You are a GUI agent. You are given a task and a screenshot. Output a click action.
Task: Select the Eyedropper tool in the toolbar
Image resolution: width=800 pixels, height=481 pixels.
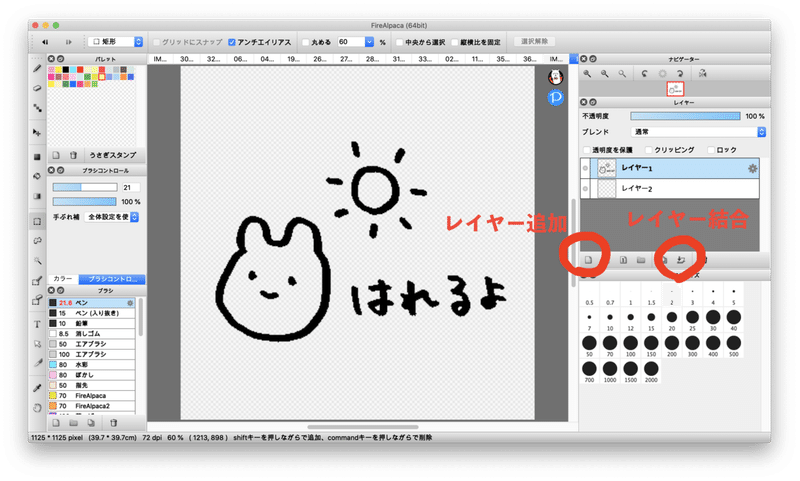[x=37, y=388]
